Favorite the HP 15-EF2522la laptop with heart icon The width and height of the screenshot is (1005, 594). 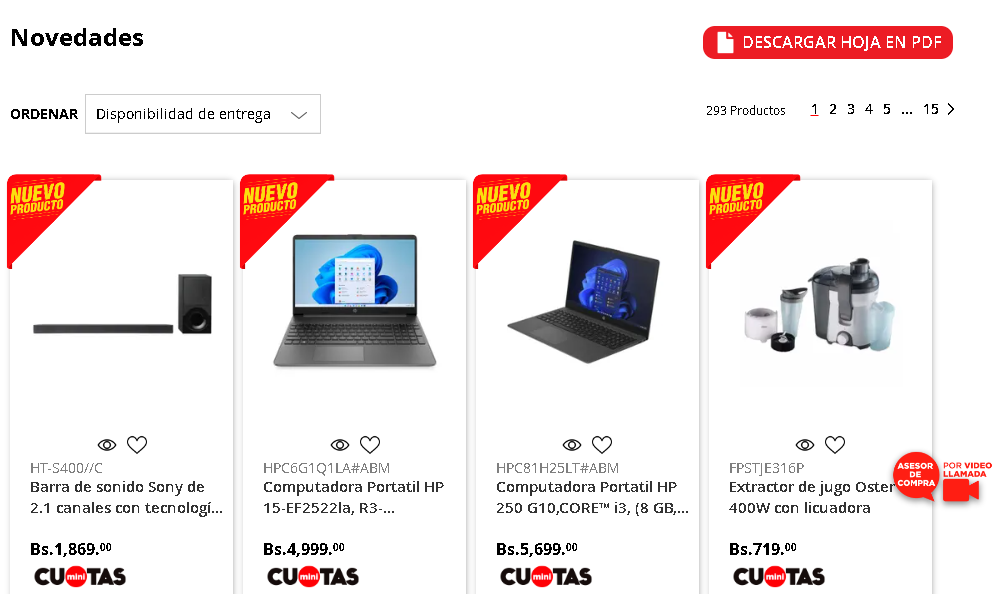(x=370, y=444)
